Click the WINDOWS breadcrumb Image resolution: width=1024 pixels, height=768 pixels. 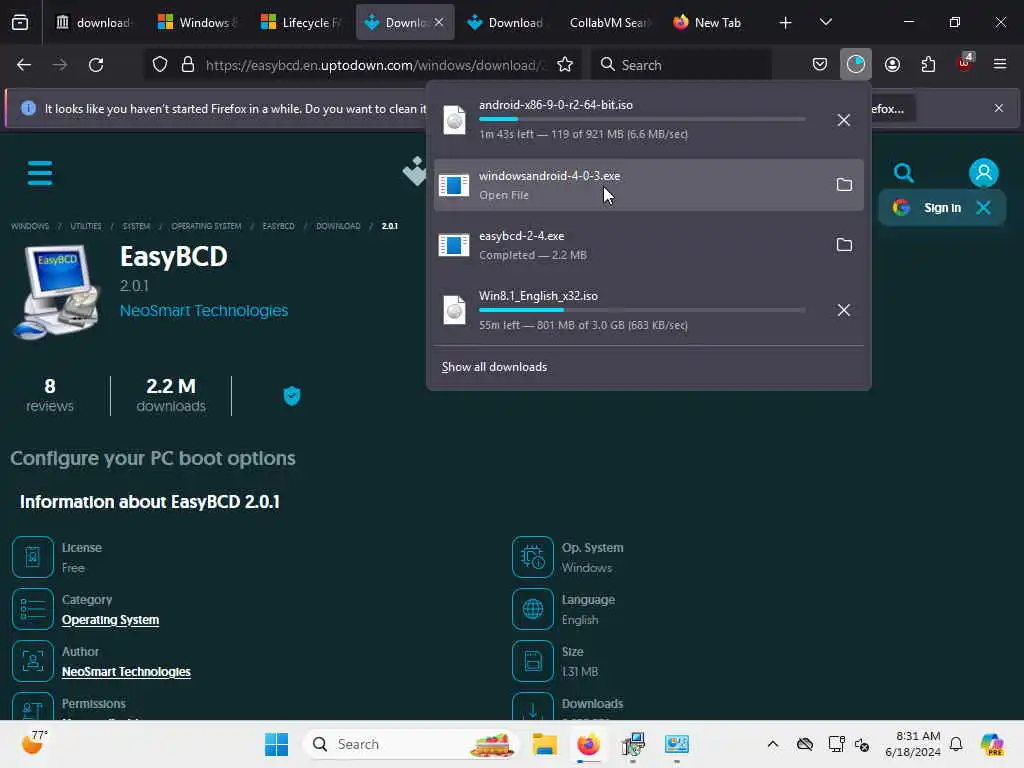(30, 226)
